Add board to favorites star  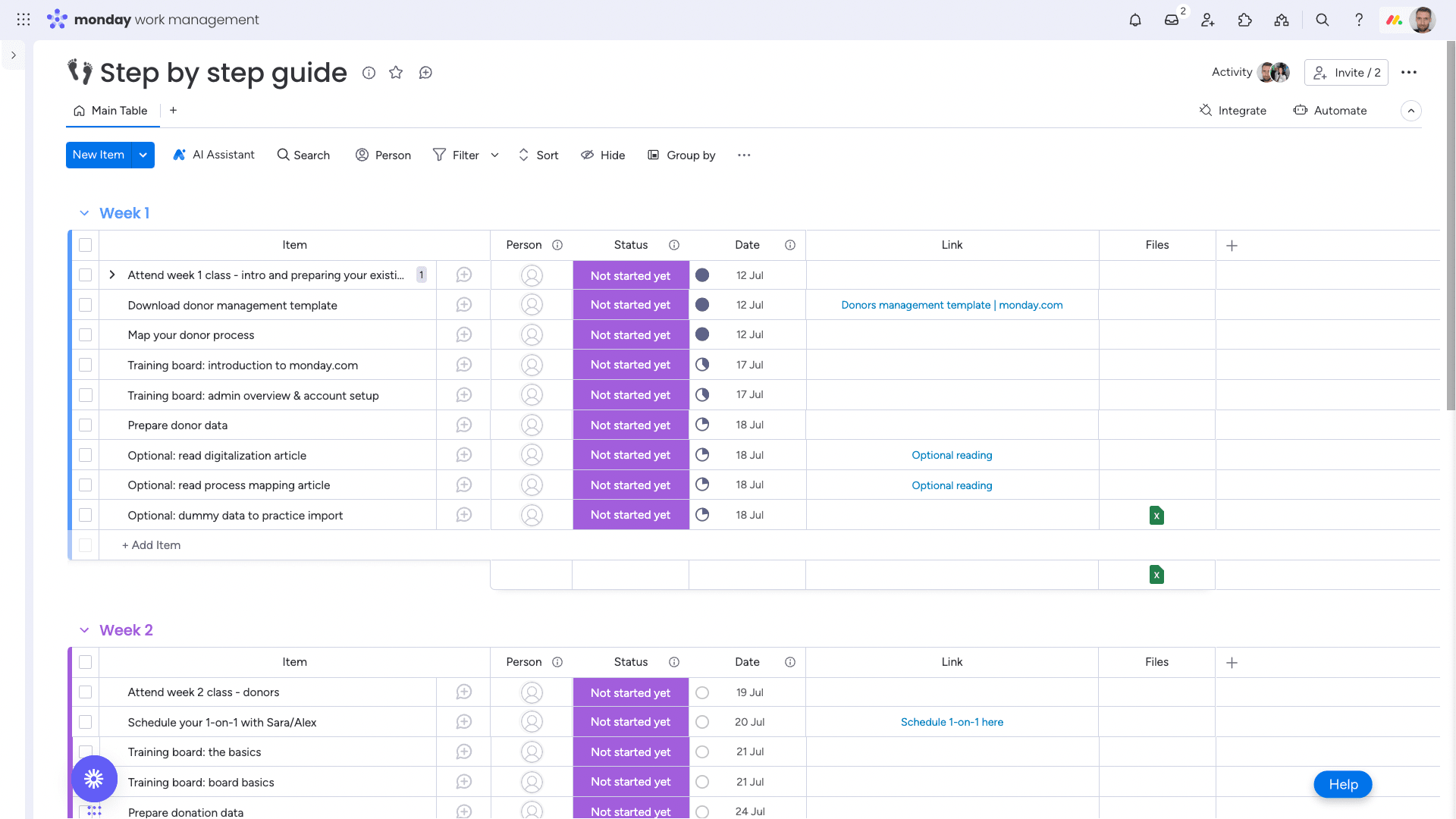[x=396, y=73]
